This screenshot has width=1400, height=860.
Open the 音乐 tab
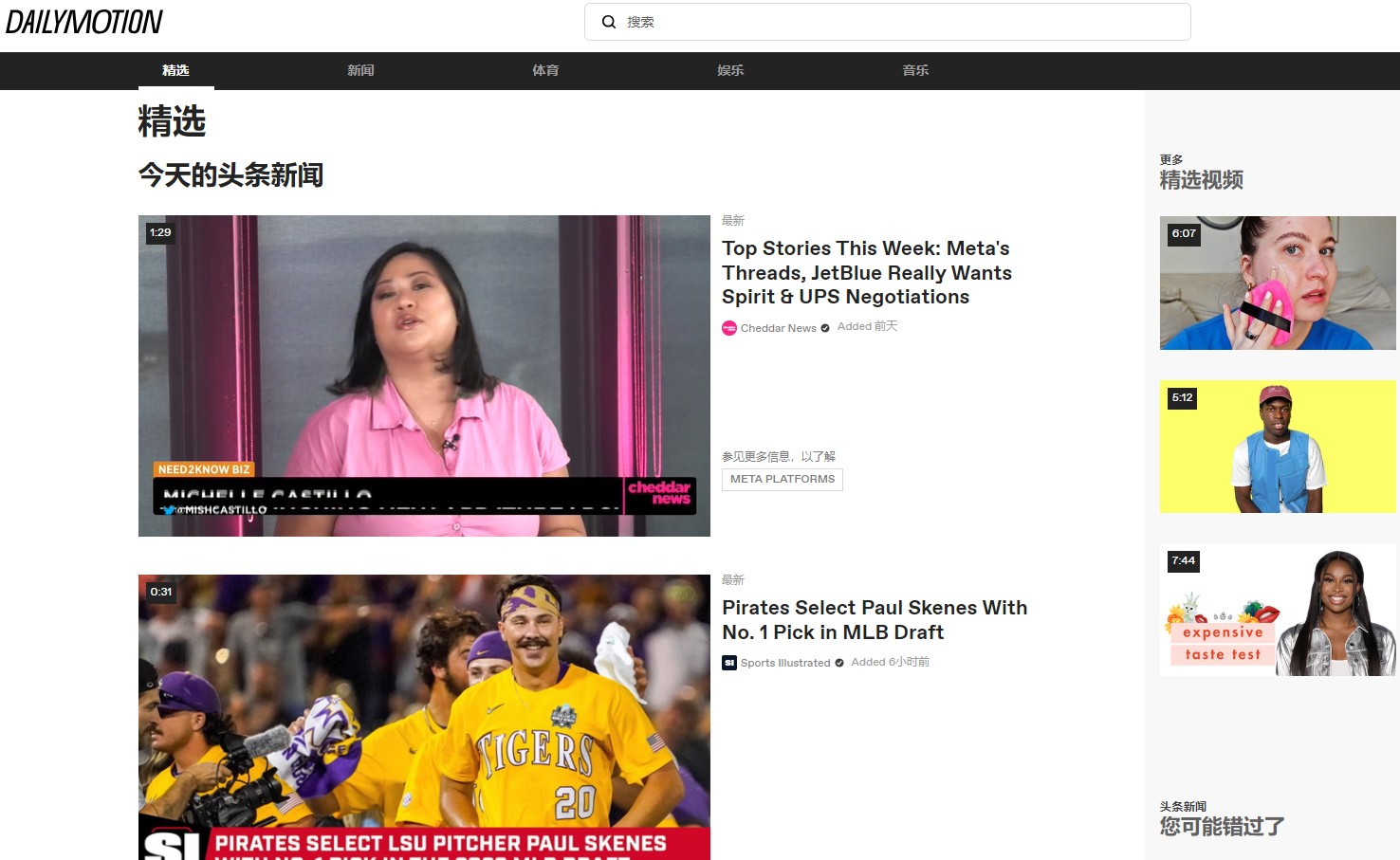(x=915, y=70)
